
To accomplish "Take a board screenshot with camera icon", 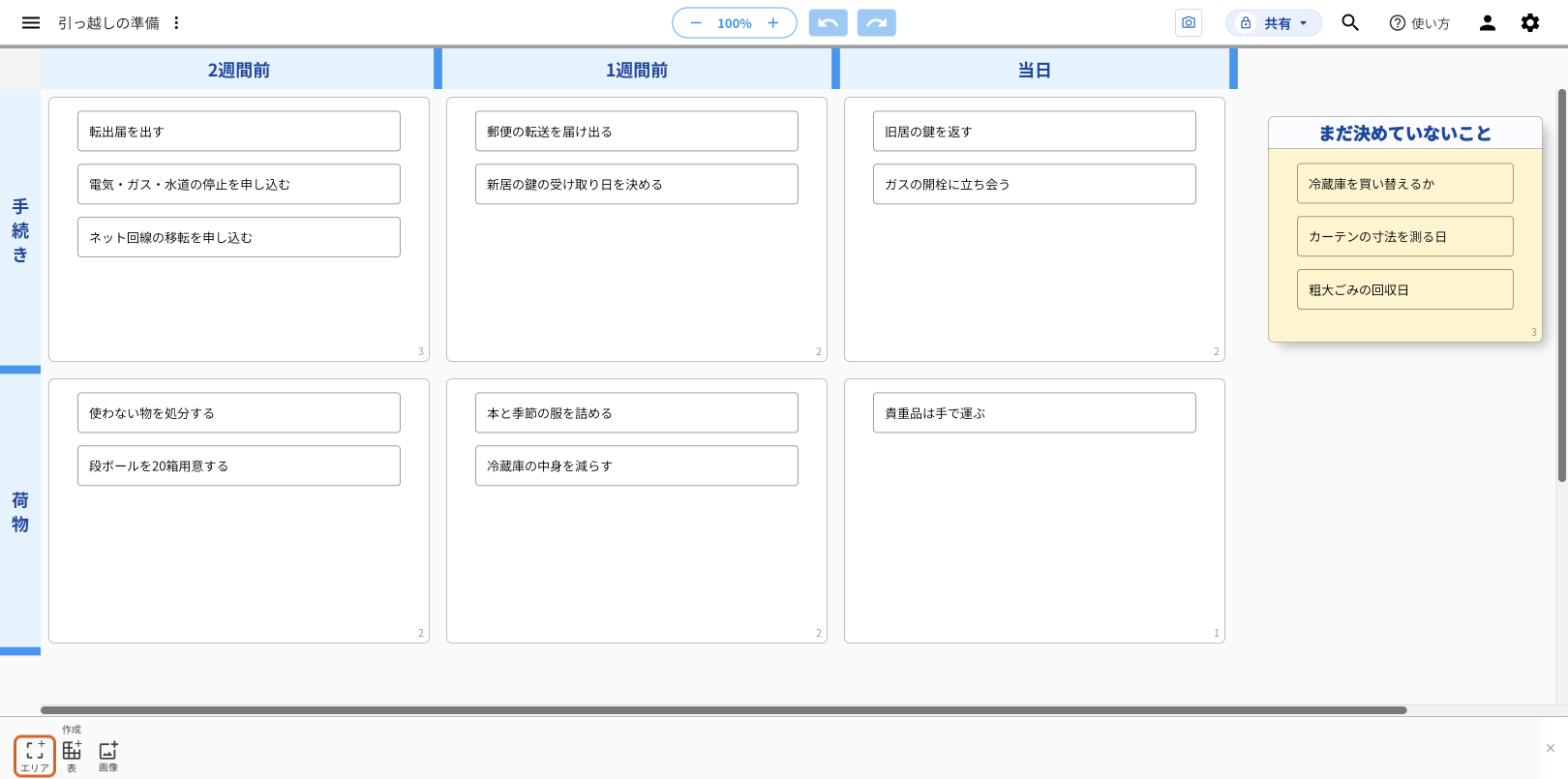I will click(1189, 23).
